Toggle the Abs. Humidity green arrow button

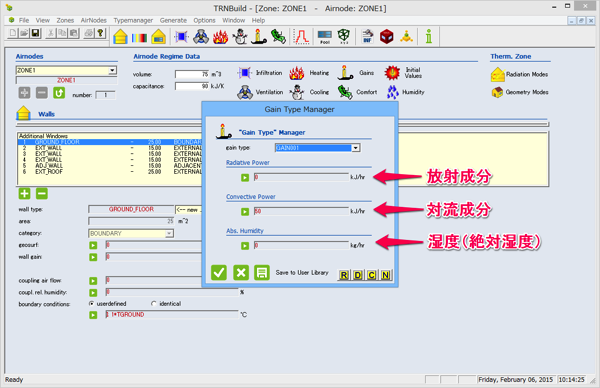point(245,246)
